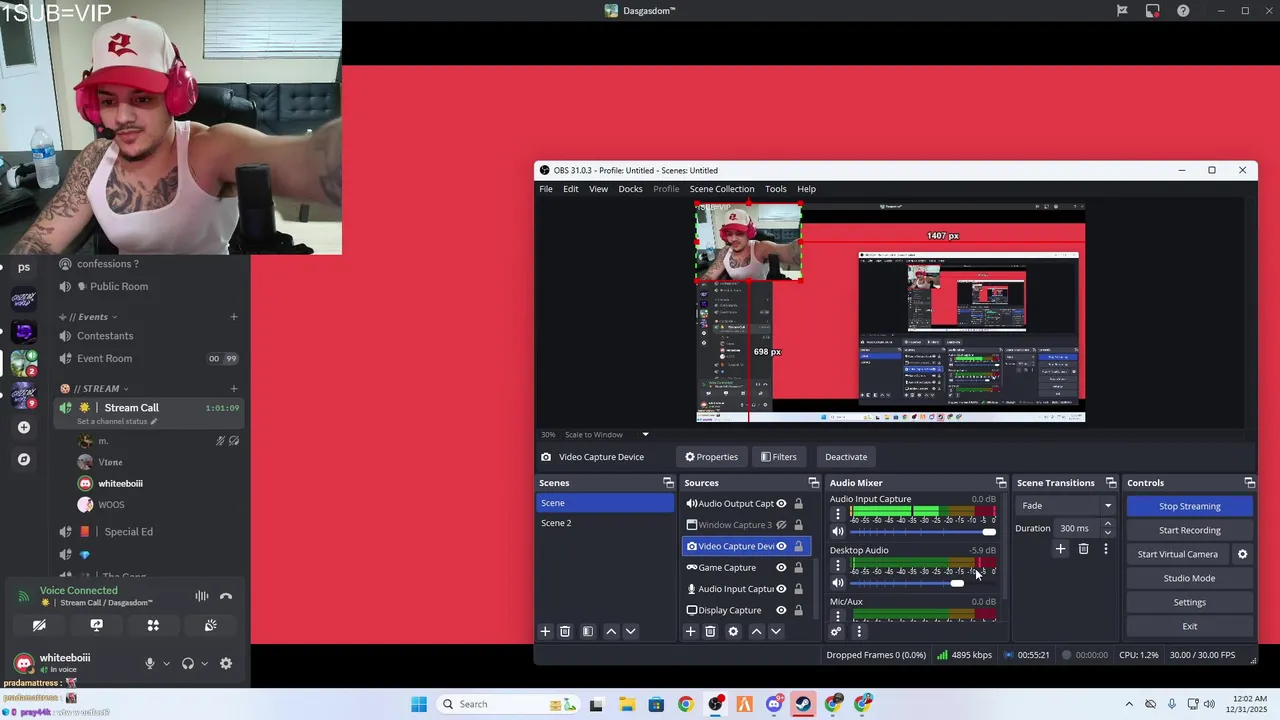The height and width of the screenshot is (720, 1280).
Task: Remove the scene transition with trash icon
Action: click(1083, 549)
